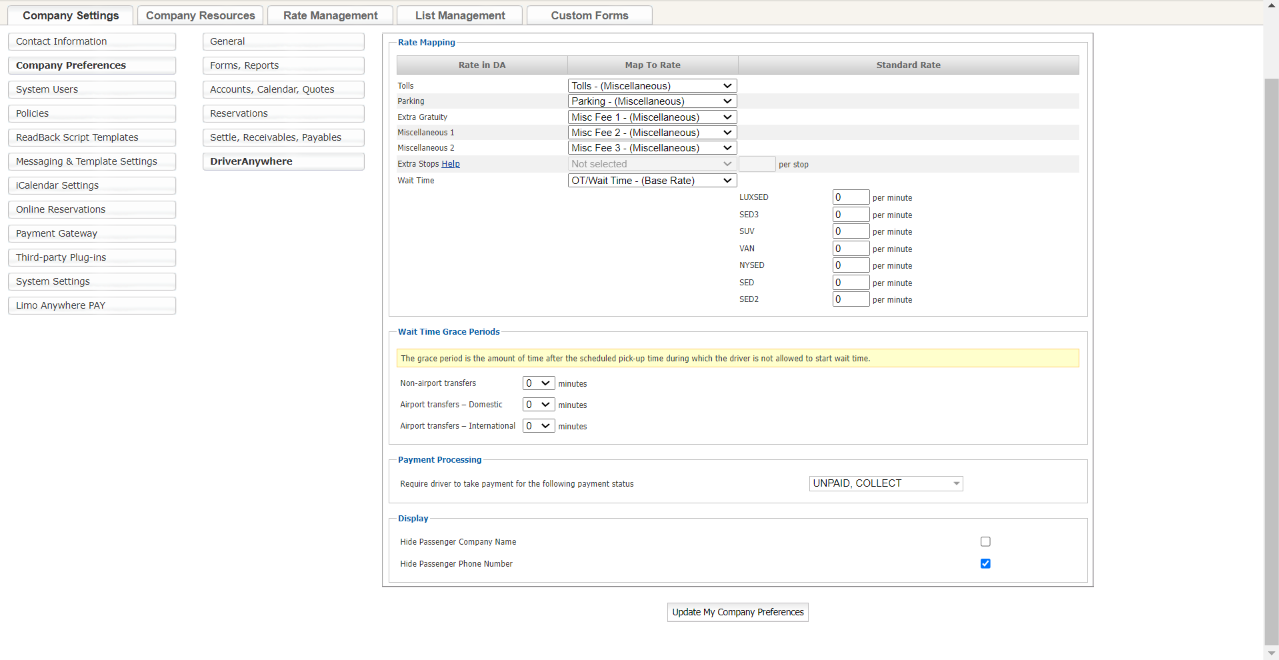1279x660 pixels.
Task: Open the Reservations preferences section
Action: point(283,114)
